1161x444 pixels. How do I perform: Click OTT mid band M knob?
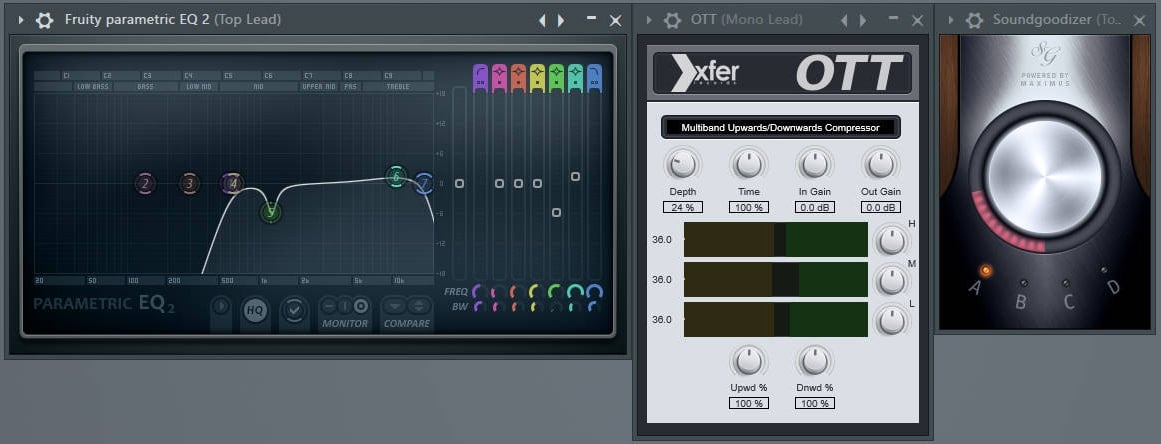891,280
